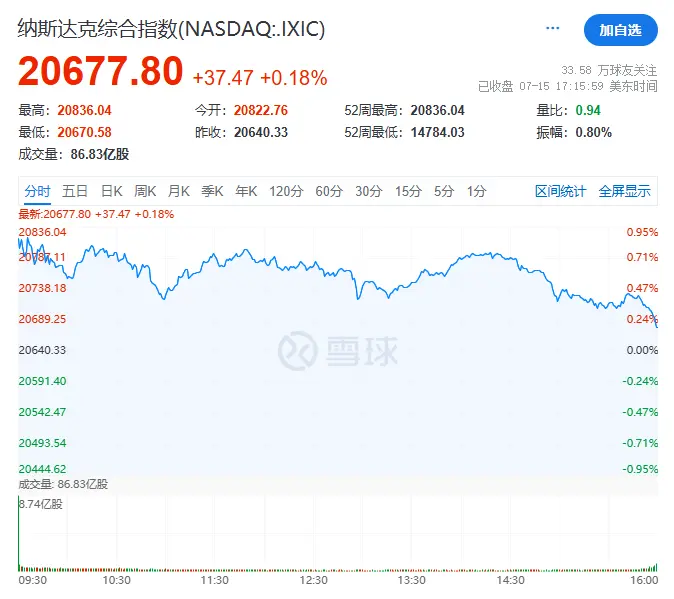Click the 33.58 万球友关注 followers text
The height and width of the screenshot is (599, 674).
coord(609,70)
